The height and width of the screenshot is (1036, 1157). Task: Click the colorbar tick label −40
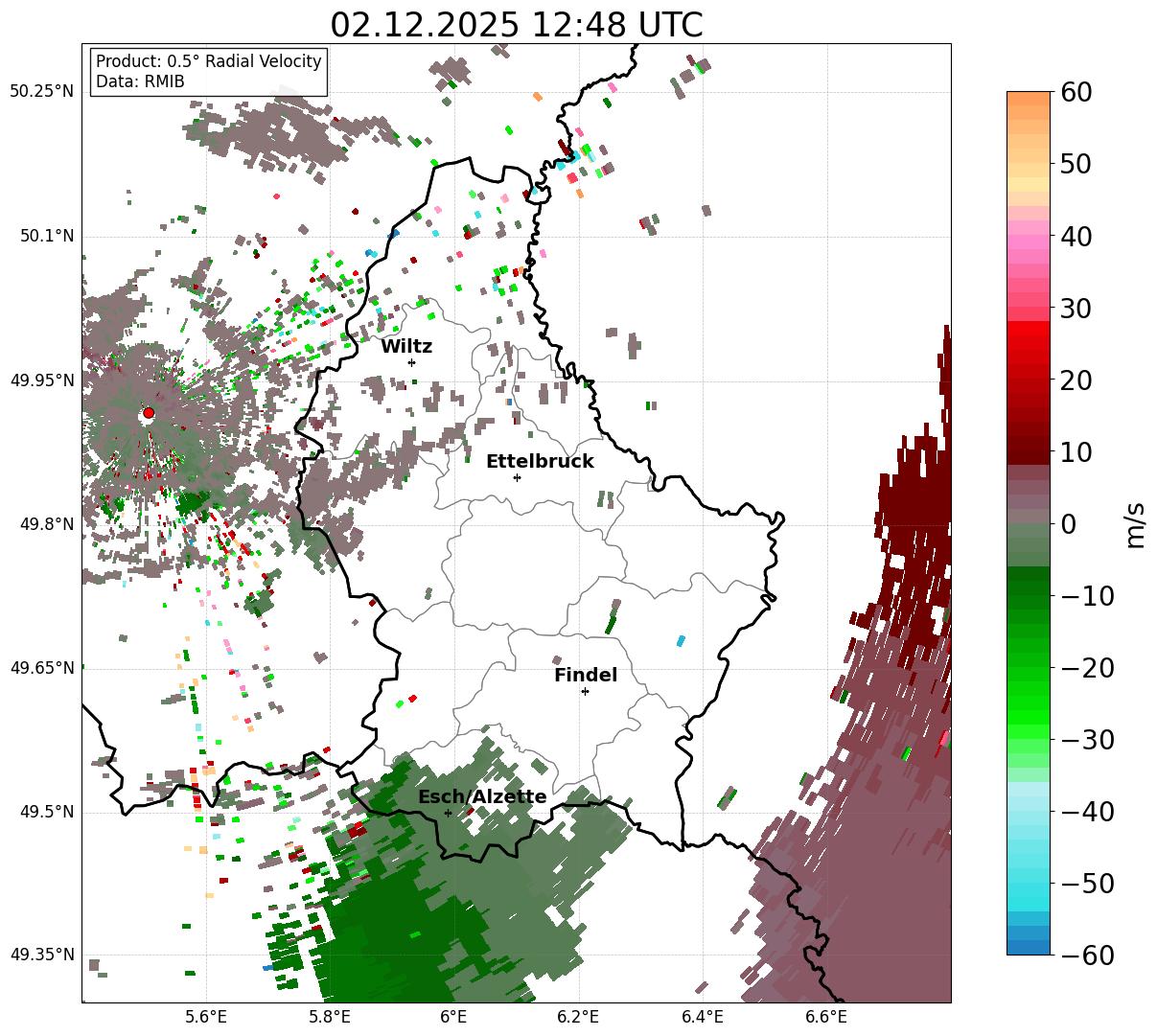(1086, 812)
